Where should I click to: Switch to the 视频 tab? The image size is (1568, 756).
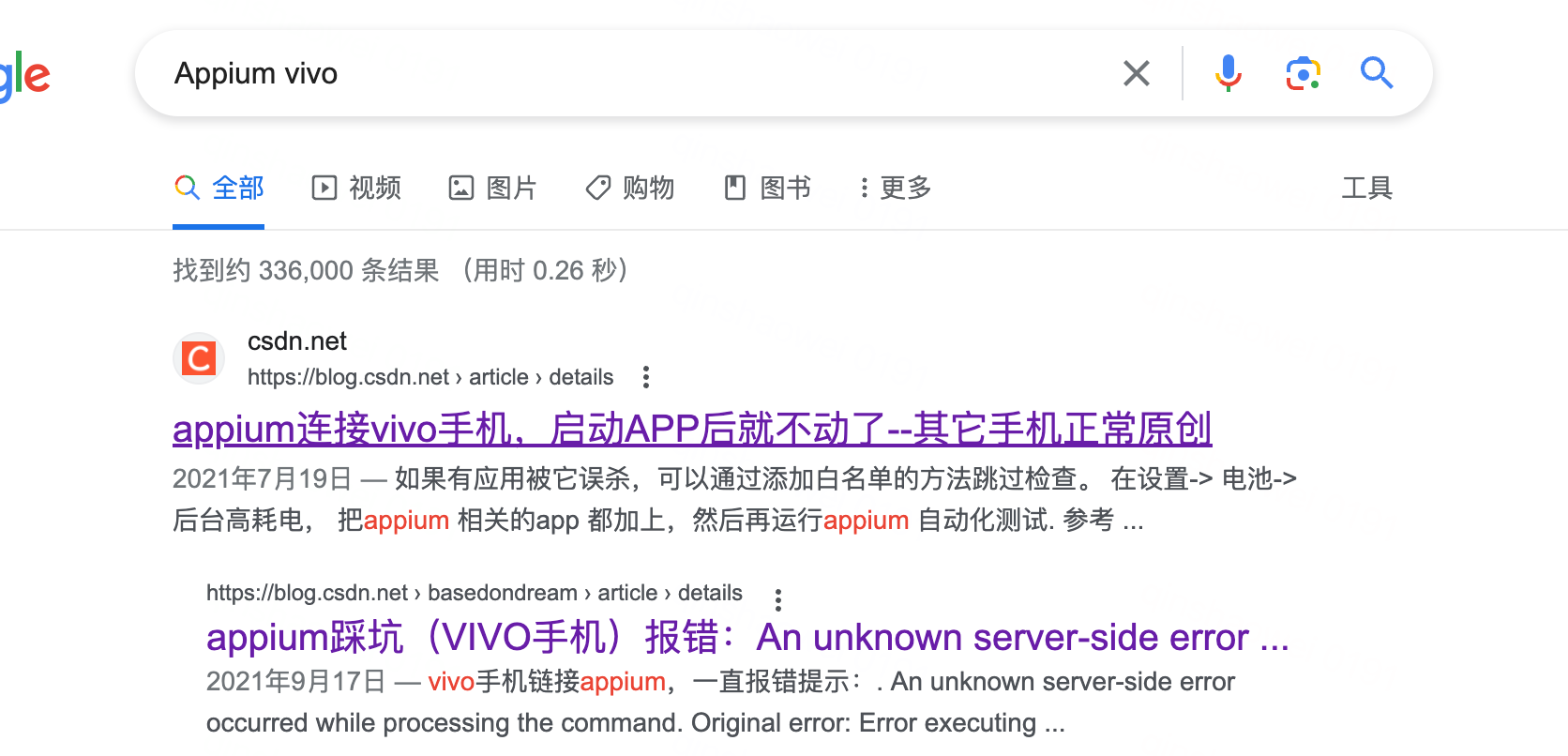[x=356, y=188]
